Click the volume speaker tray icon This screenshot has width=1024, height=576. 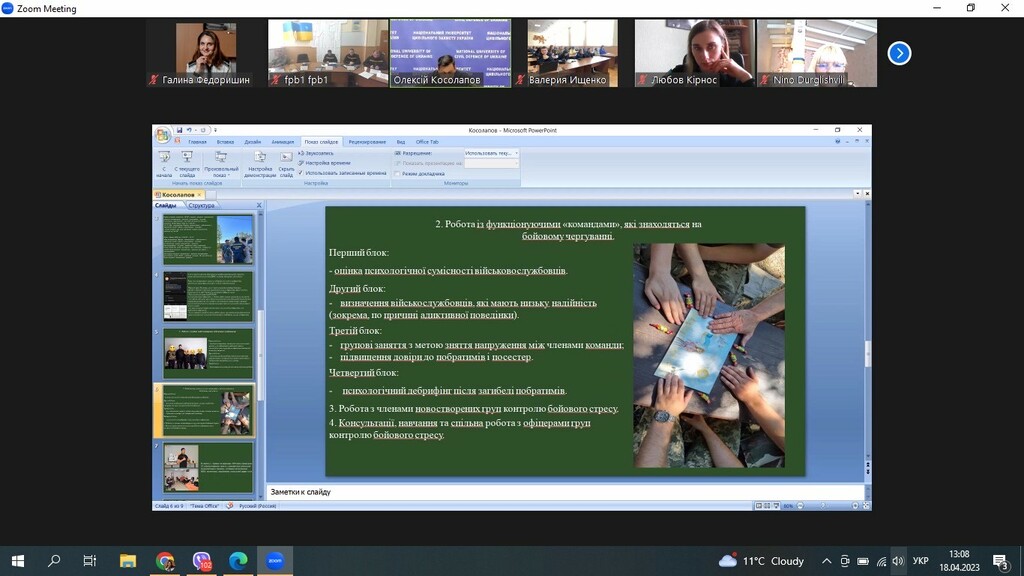[897, 561]
